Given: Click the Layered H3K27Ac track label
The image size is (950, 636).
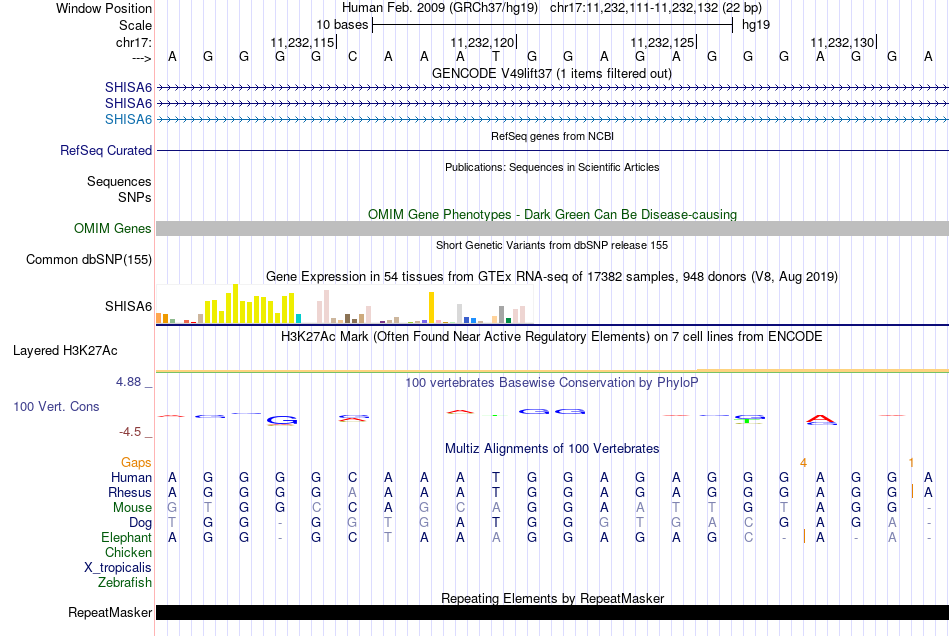Looking at the screenshot, I should (65, 351).
